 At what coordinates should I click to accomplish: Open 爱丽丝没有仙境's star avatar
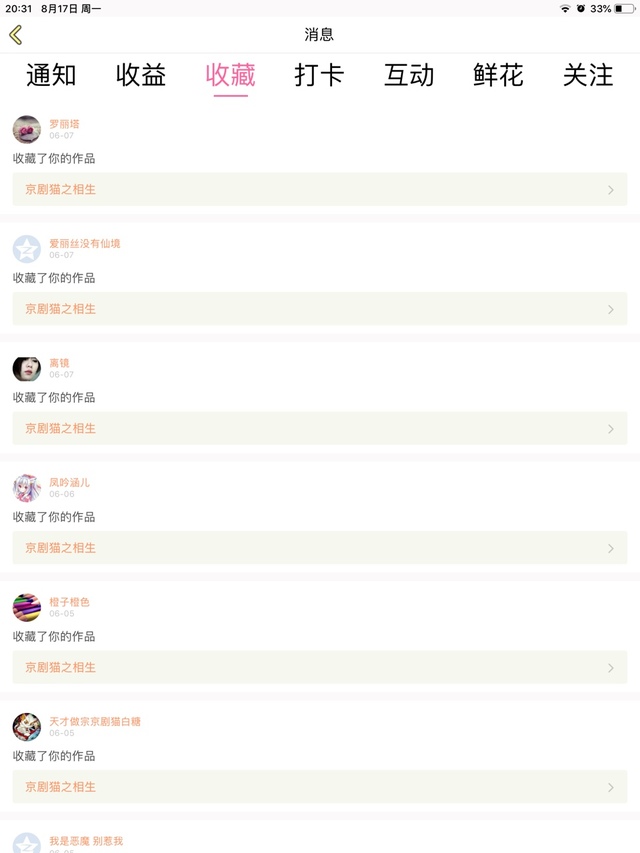(27, 249)
